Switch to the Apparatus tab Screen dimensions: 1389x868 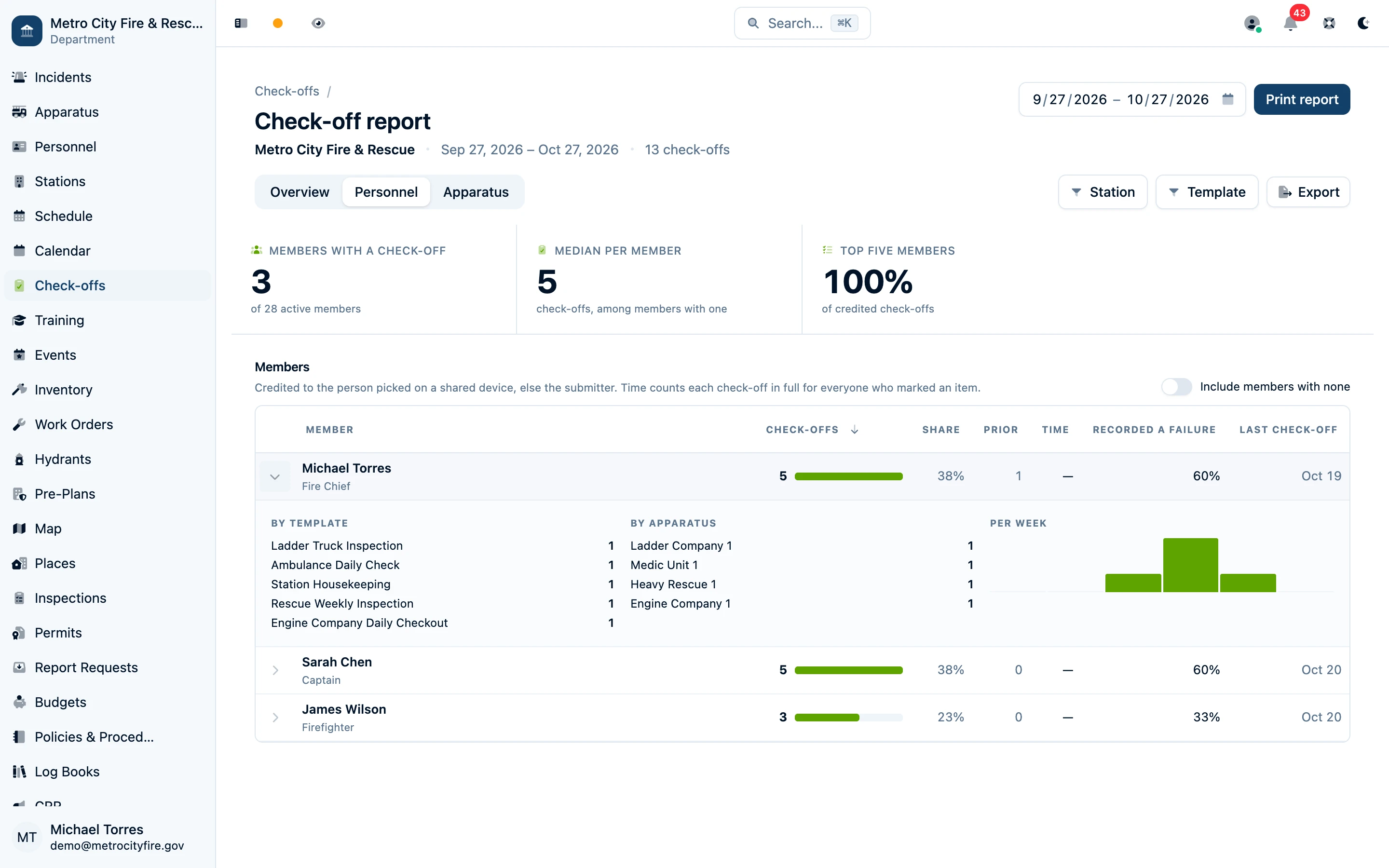[x=476, y=192]
